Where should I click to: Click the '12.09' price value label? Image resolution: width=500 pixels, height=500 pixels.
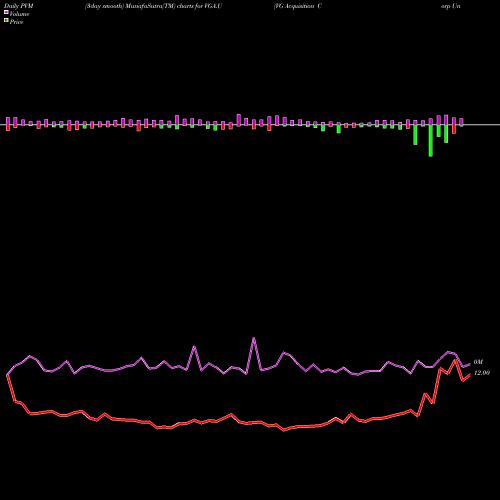tap(482, 373)
